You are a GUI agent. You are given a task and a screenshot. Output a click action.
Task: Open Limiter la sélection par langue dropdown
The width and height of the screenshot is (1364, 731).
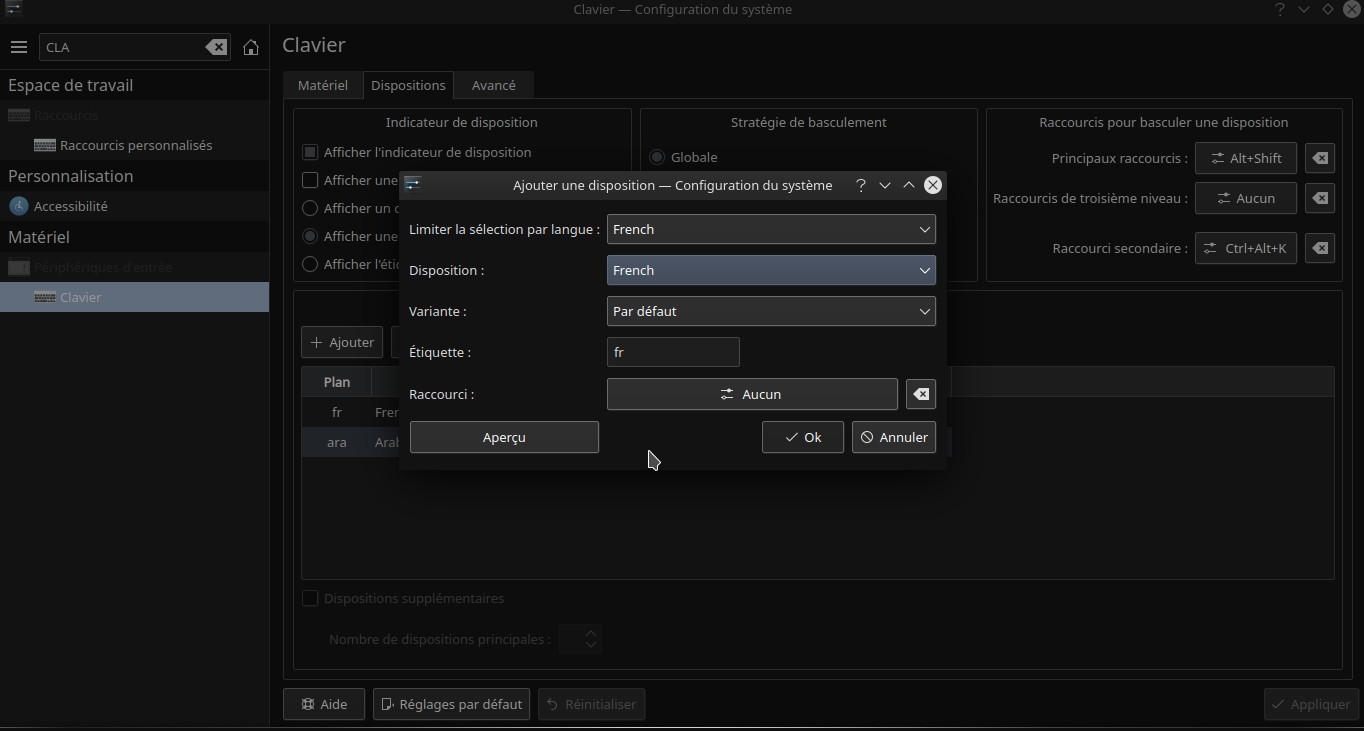coord(771,229)
